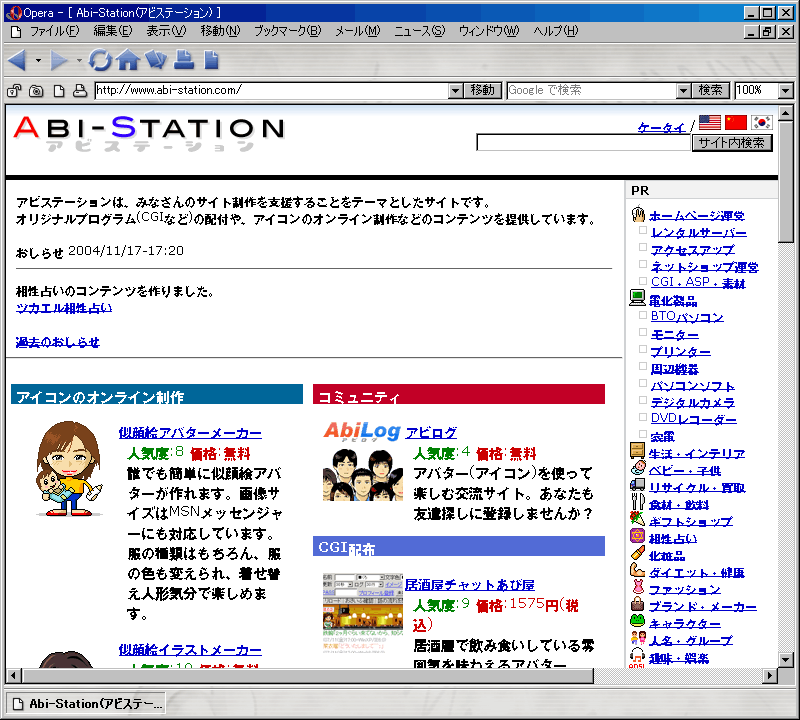Click the South Korea flag icon
800x720 pixels.
click(761, 122)
